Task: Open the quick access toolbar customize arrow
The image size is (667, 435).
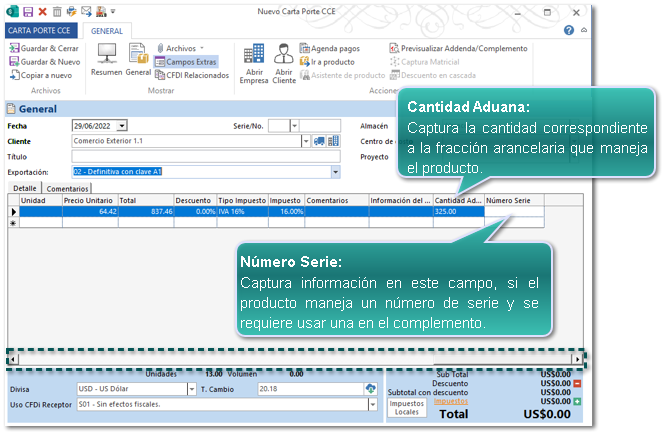Action: point(113,12)
